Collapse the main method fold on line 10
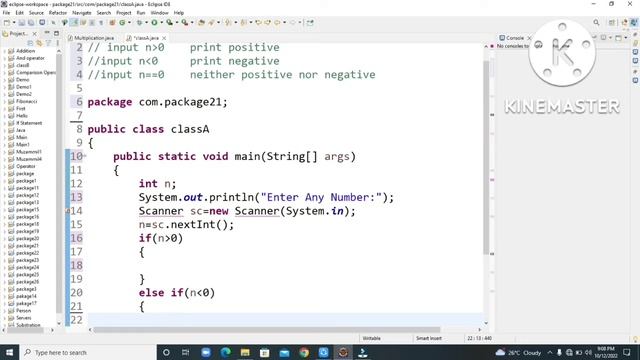Viewport: 640px width, 360px height. click(x=84, y=156)
